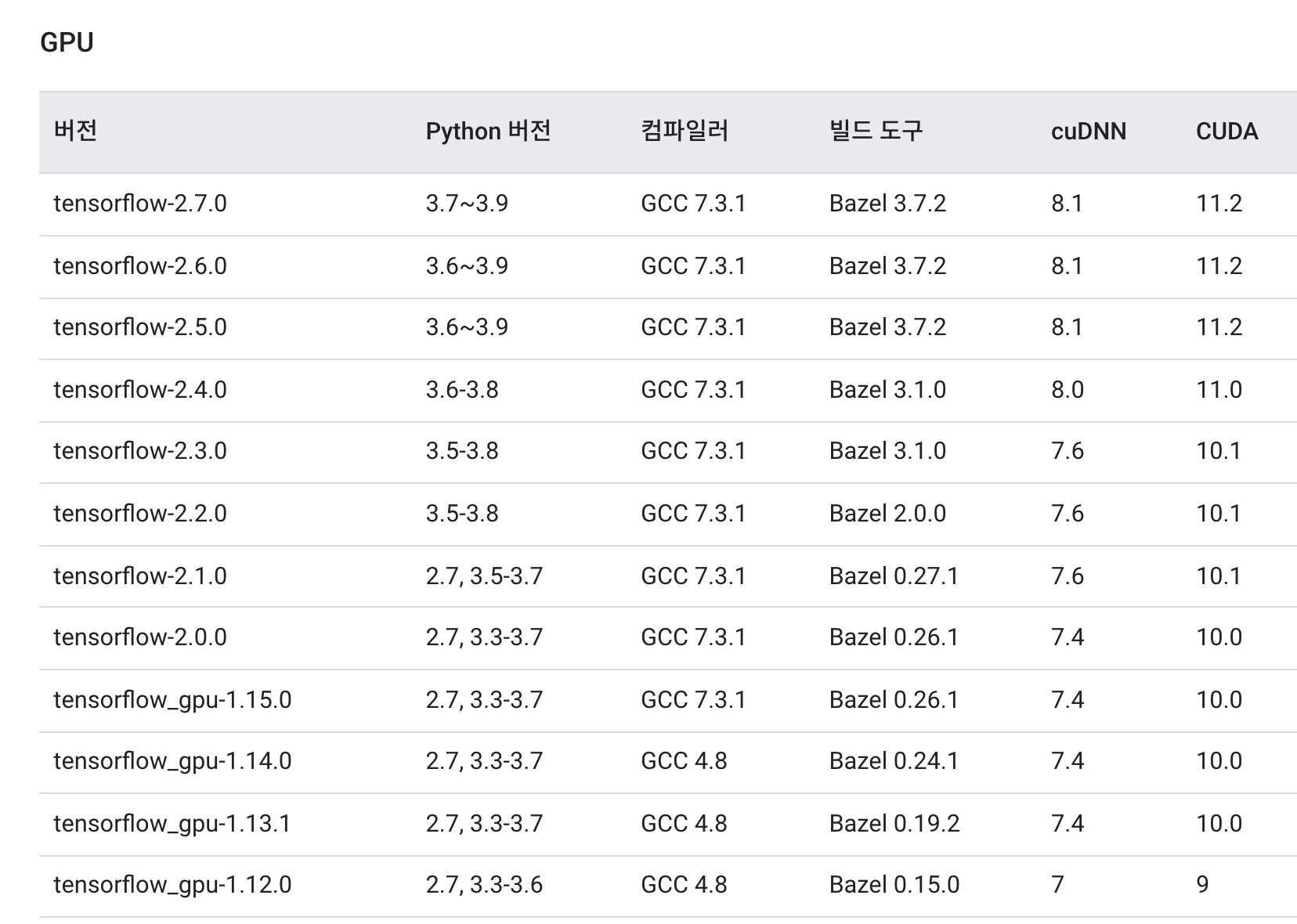Click CUDA 10.0 in tensorflow_gpu-1.14.0 row
Screen dimensions: 1297x924
click(1219, 761)
